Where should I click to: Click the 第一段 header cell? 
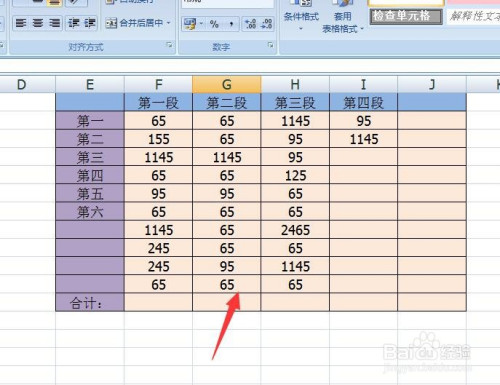point(158,102)
